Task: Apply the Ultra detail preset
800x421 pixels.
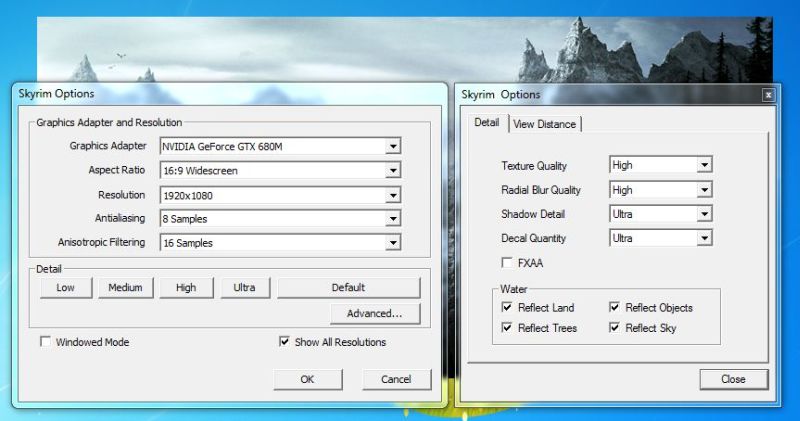Action: [x=245, y=288]
